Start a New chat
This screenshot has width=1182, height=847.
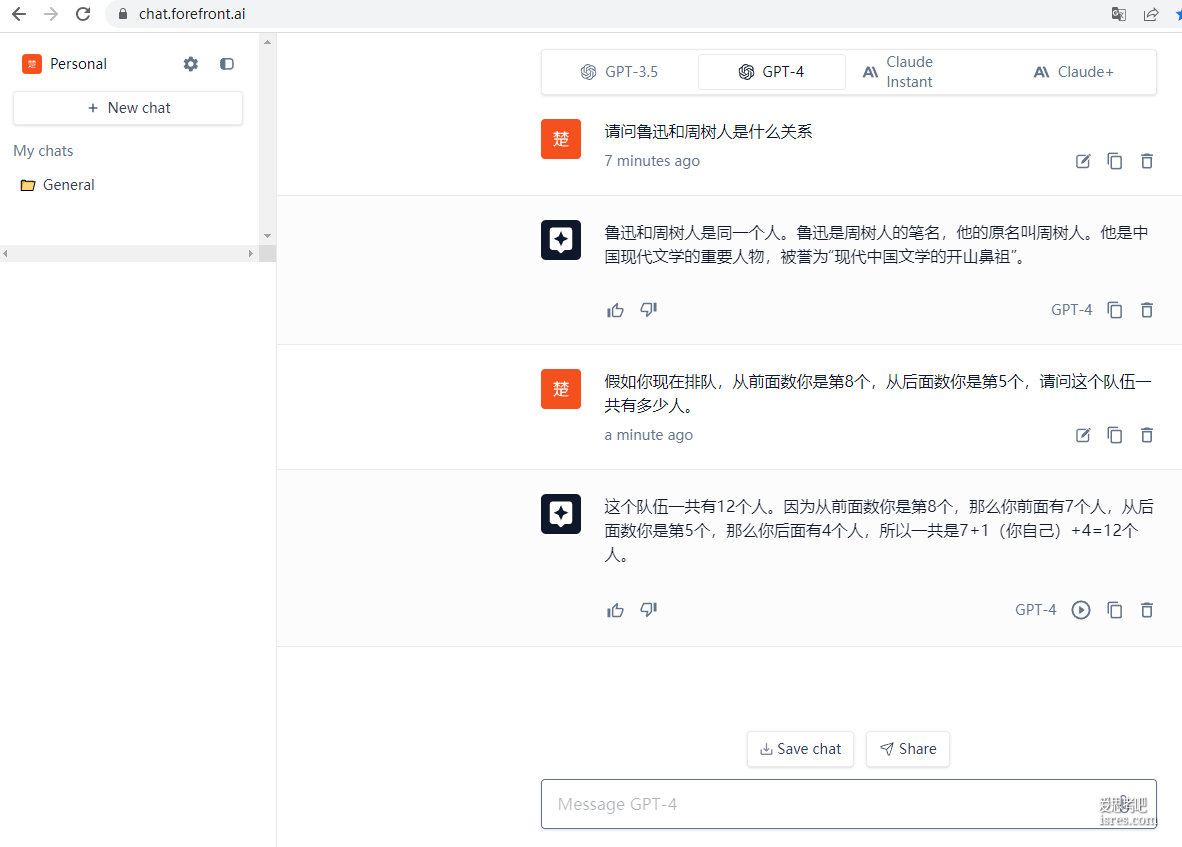tap(128, 108)
